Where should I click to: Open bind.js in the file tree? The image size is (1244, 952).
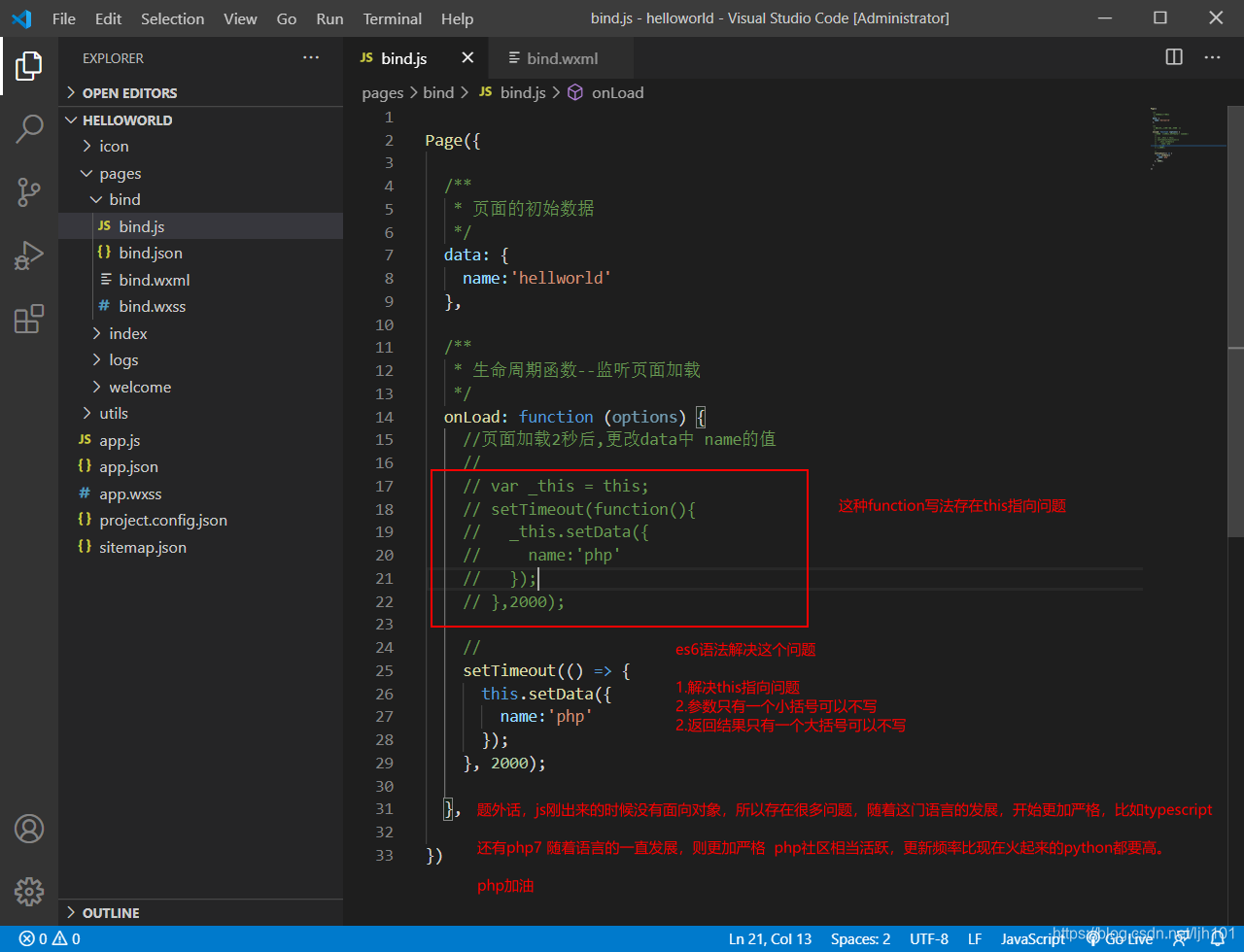(142, 226)
